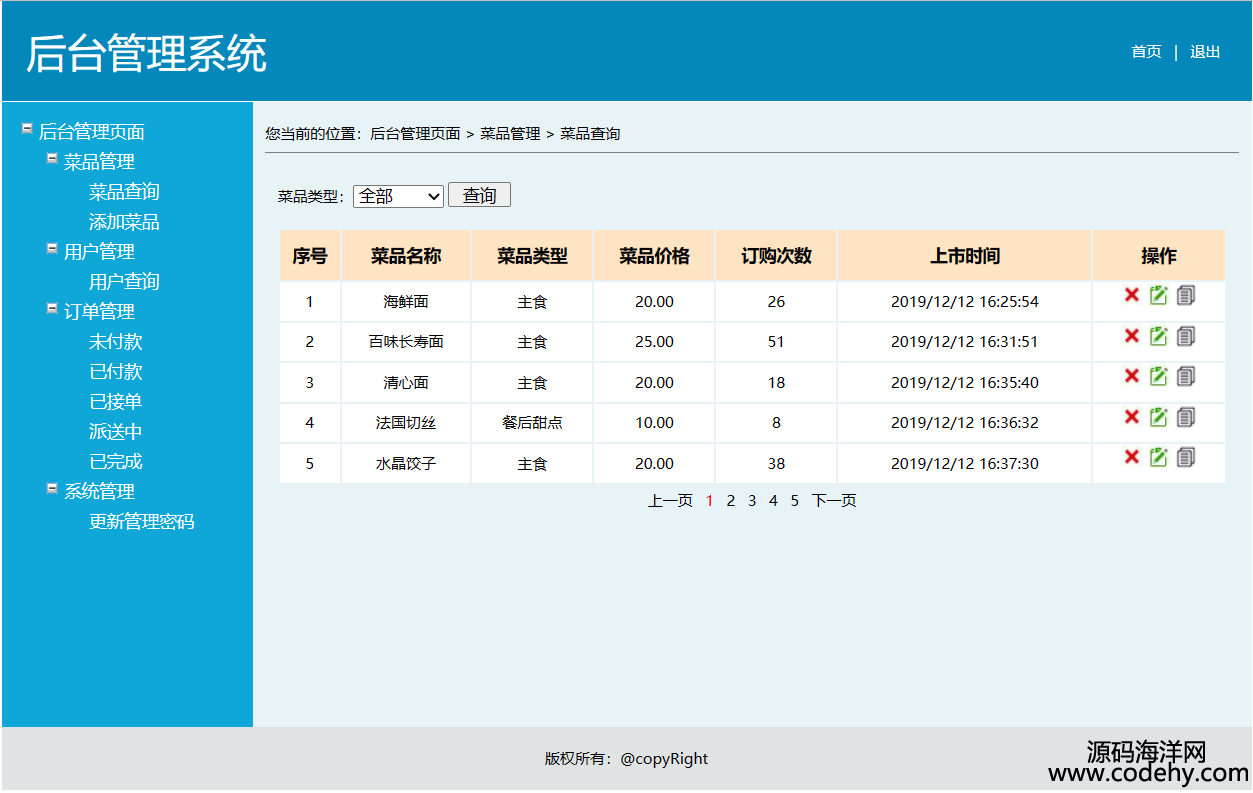Open 派送中 orders in sidebar
This screenshot has width=1253, height=793.
(116, 432)
